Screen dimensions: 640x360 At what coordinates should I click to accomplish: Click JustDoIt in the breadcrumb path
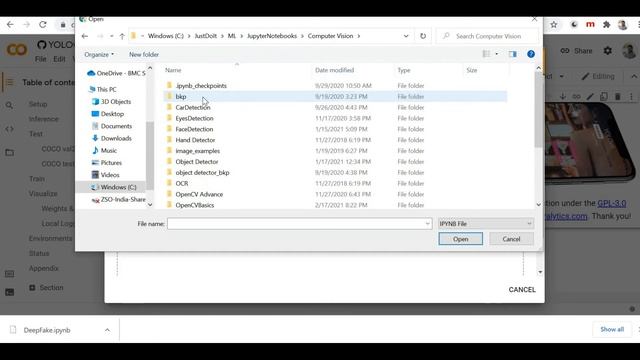[x=205, y=36]
